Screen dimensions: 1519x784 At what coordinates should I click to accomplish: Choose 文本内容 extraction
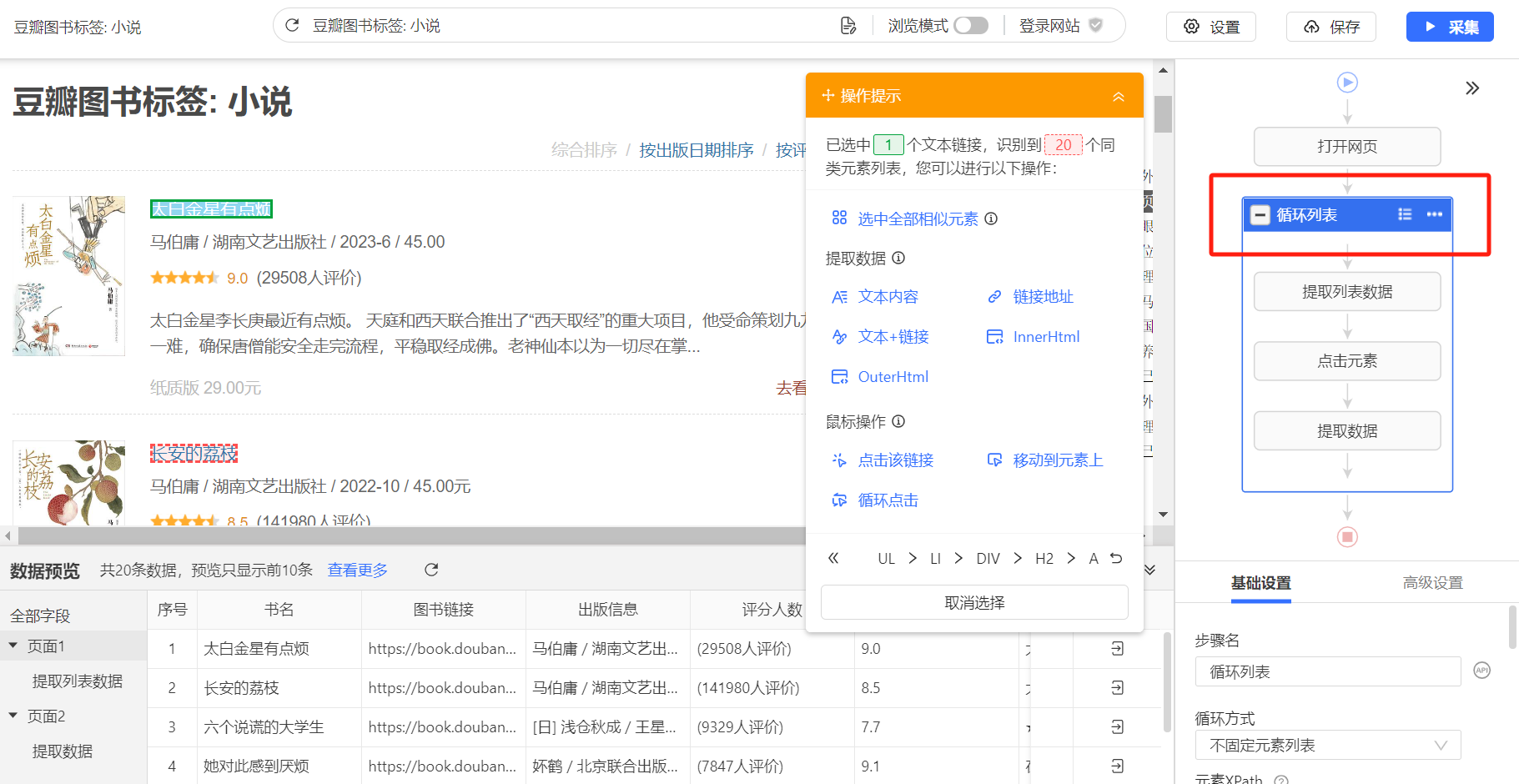[875, 297]
